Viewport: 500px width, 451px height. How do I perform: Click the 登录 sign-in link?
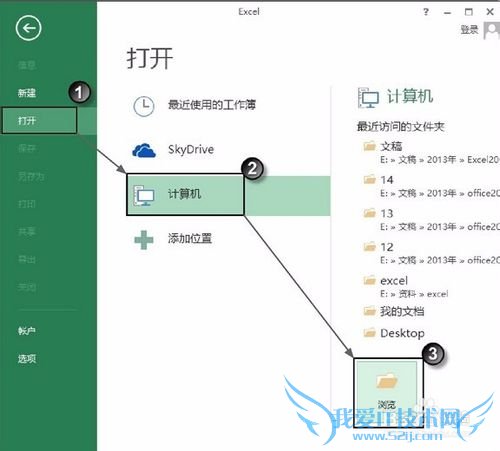pos(469,30)
